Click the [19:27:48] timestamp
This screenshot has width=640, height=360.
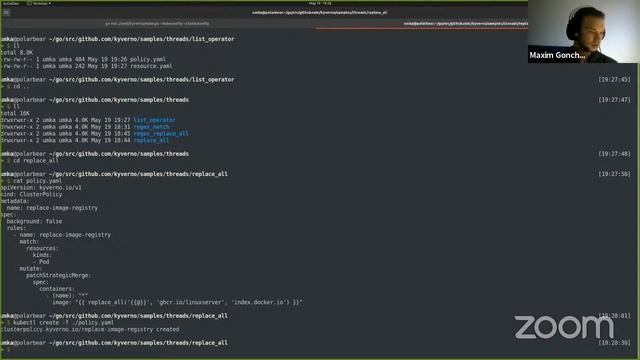click(614, 154)
